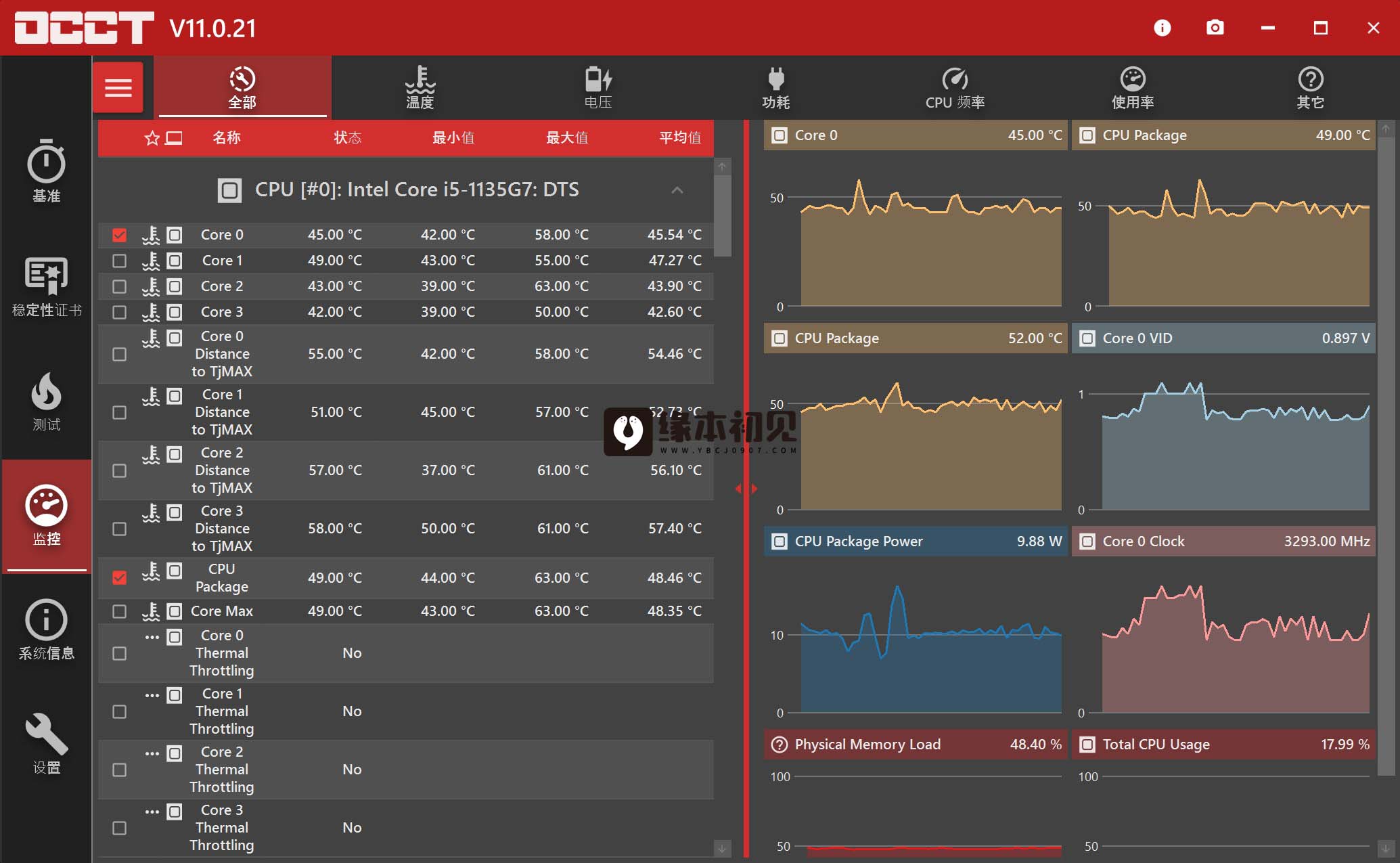Check the Core Max checkbox
Image resolution: width=1400 pixels, height=863 pixels.
pyautogui.click(x=119, y=611)
